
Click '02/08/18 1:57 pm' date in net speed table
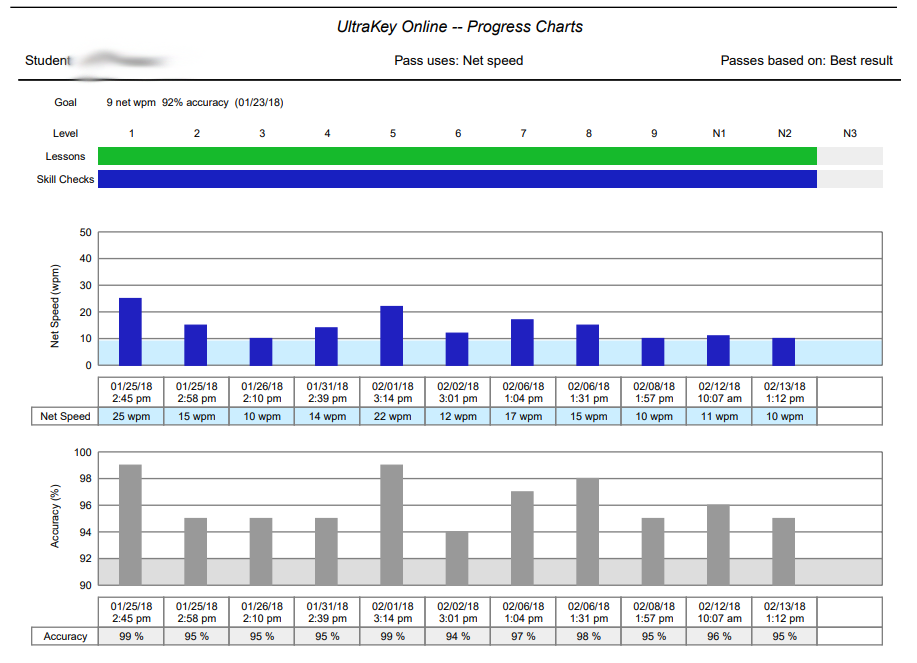[654, 392]
